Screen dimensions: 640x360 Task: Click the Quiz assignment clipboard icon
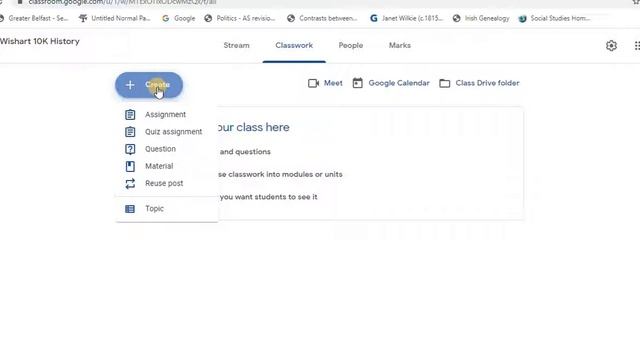point(130,132)
